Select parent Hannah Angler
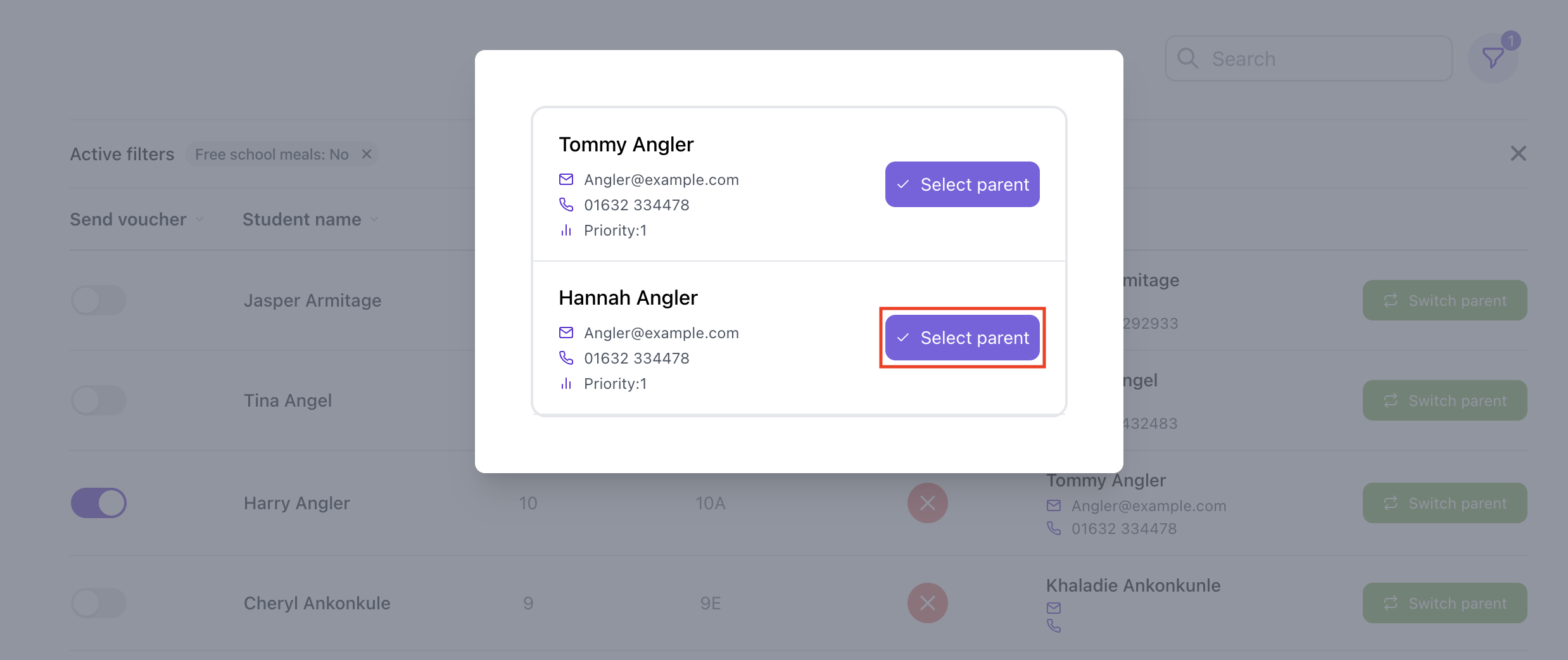Screen dimensions: 1568x660 click(963, 338)
